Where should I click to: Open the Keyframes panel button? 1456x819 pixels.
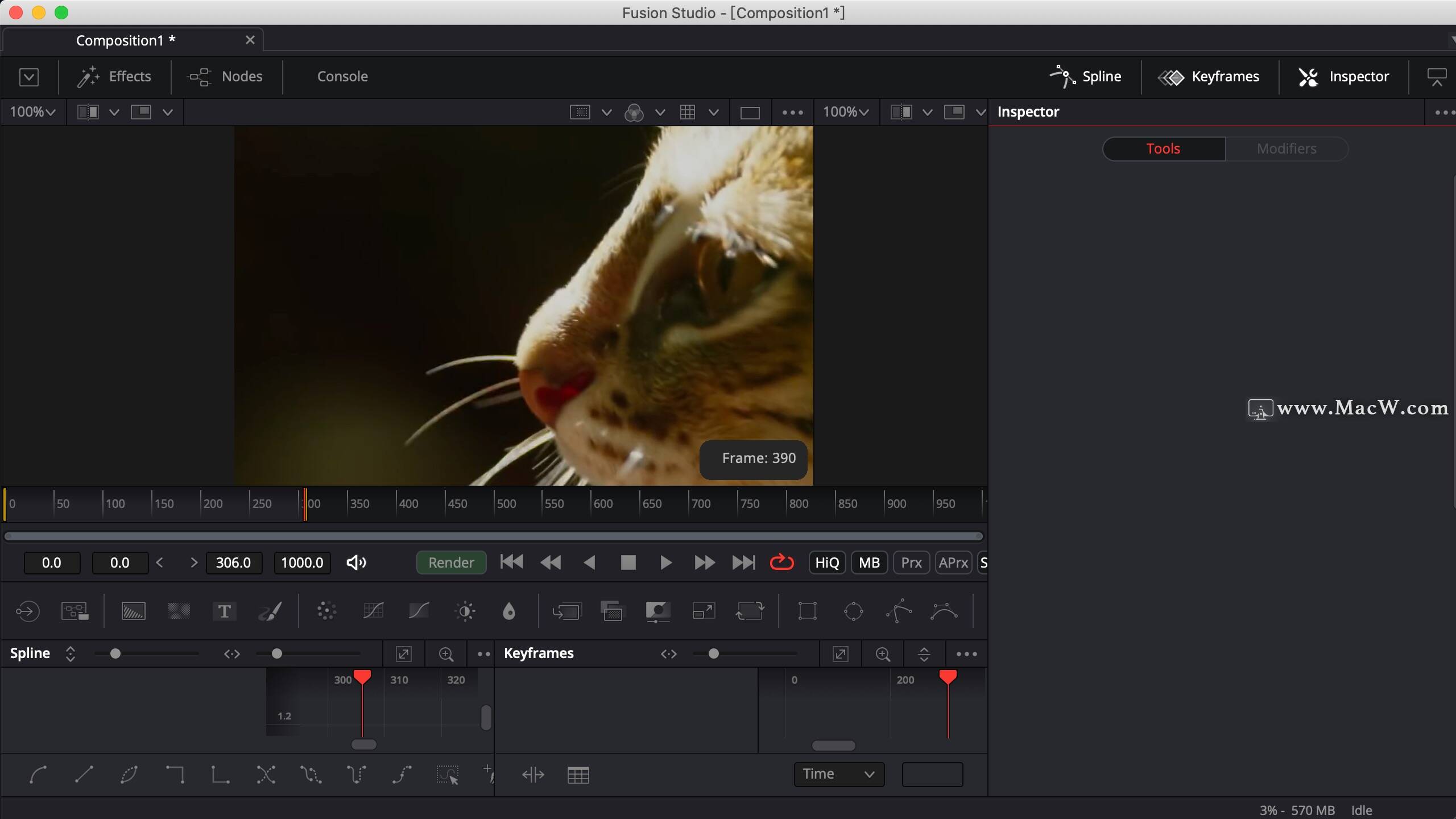1209,77
